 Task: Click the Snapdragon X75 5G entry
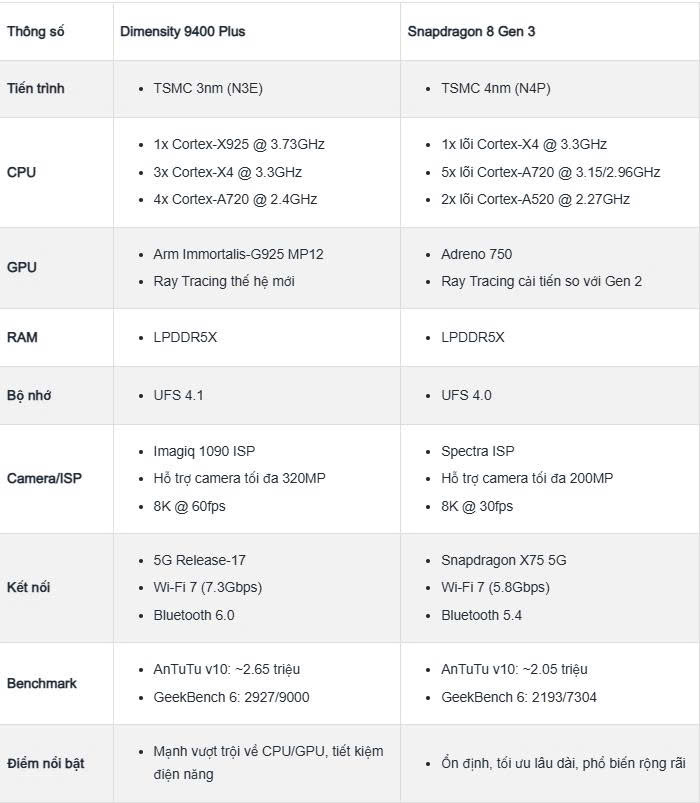coord(503,560)
